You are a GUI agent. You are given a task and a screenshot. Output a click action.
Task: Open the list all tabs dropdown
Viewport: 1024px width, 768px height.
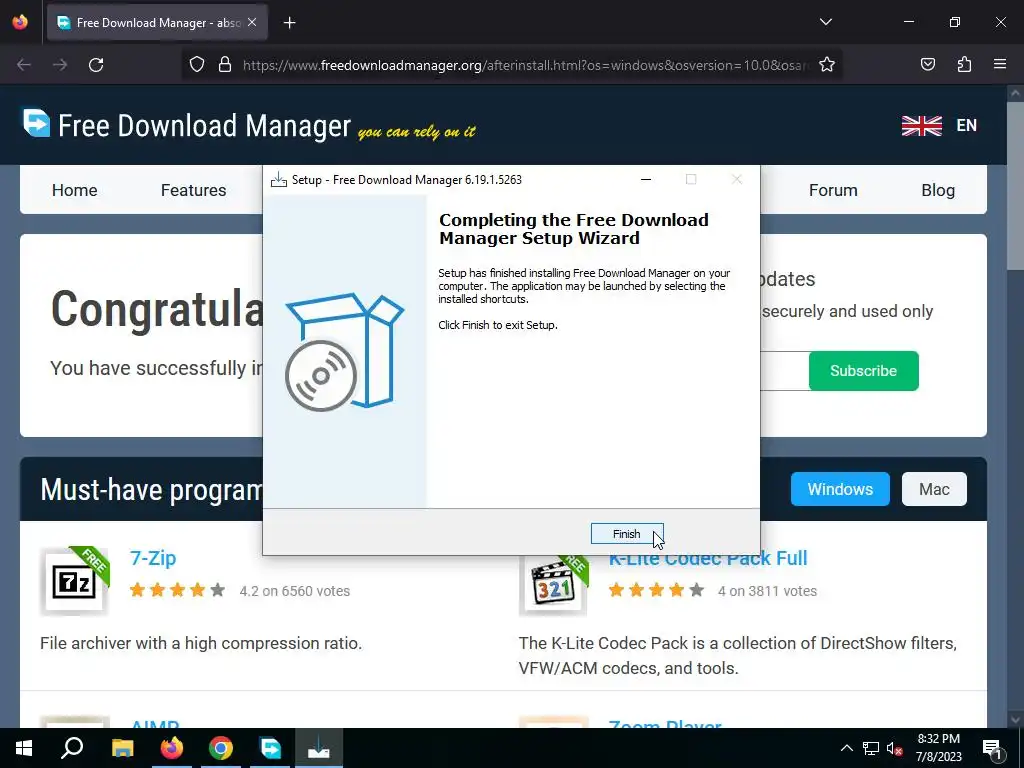[x=825, y=22]
